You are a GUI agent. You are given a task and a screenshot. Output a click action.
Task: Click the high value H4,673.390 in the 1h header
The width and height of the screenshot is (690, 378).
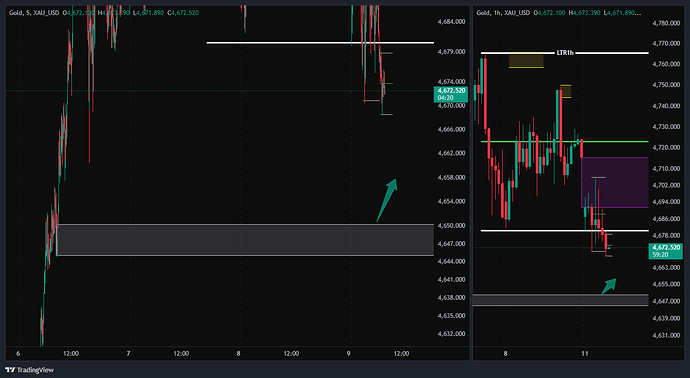(584, 13)
